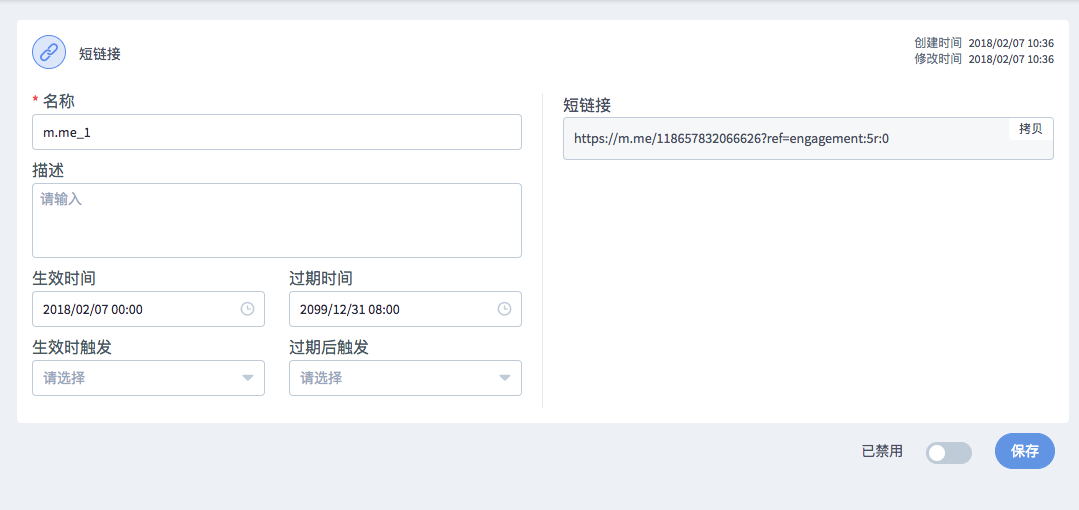Click the 创建时间 2018/02/07 10:36 text
The height and width of the screenshot is (510, 1079).
pos(984,43)
